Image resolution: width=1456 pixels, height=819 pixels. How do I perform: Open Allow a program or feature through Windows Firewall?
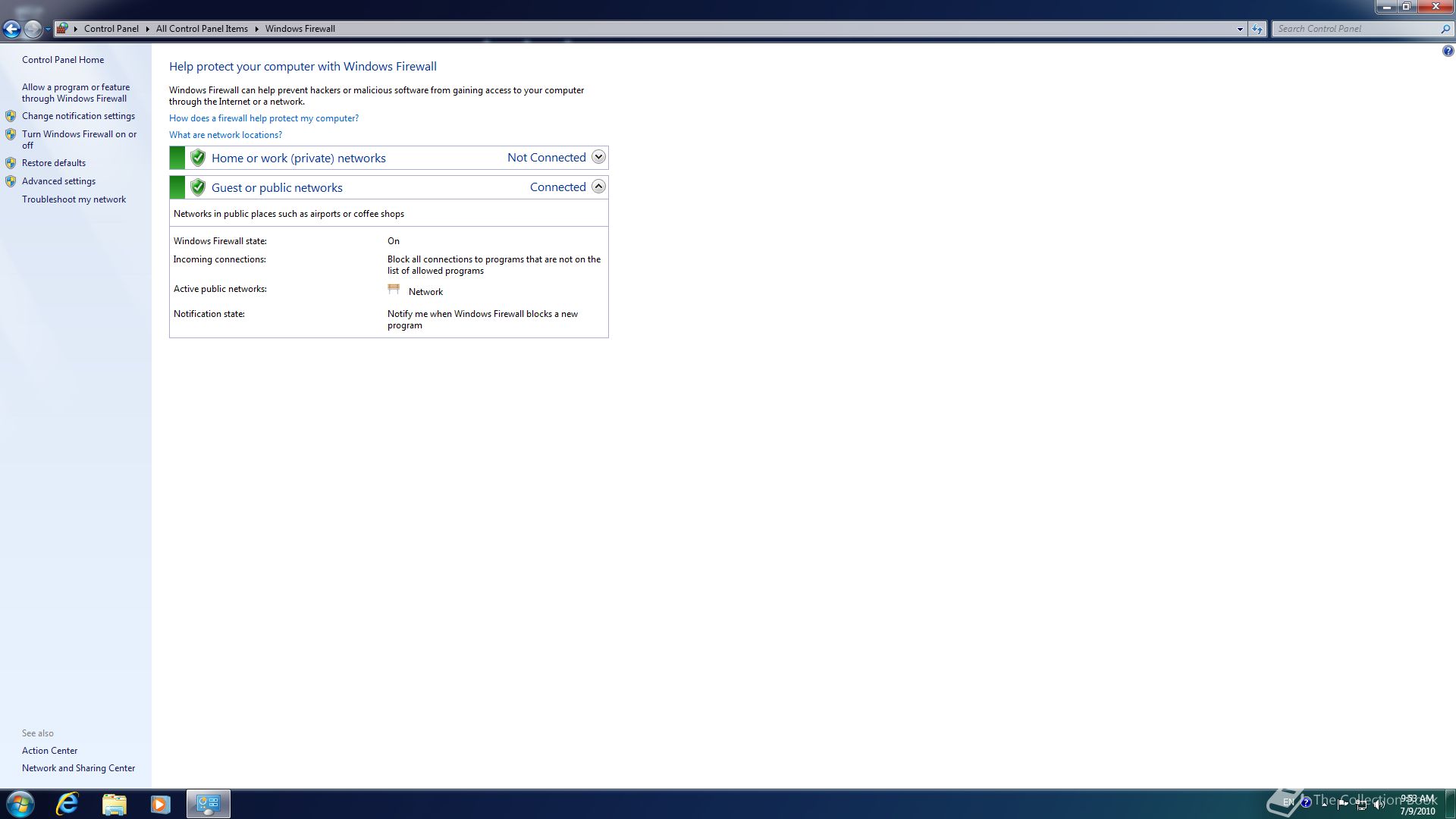(76, 93)
